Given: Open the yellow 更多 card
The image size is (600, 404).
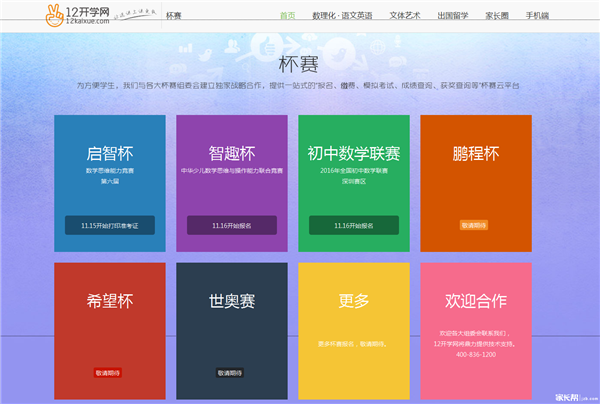Looking at the screenshot, I should click(354, 301).
